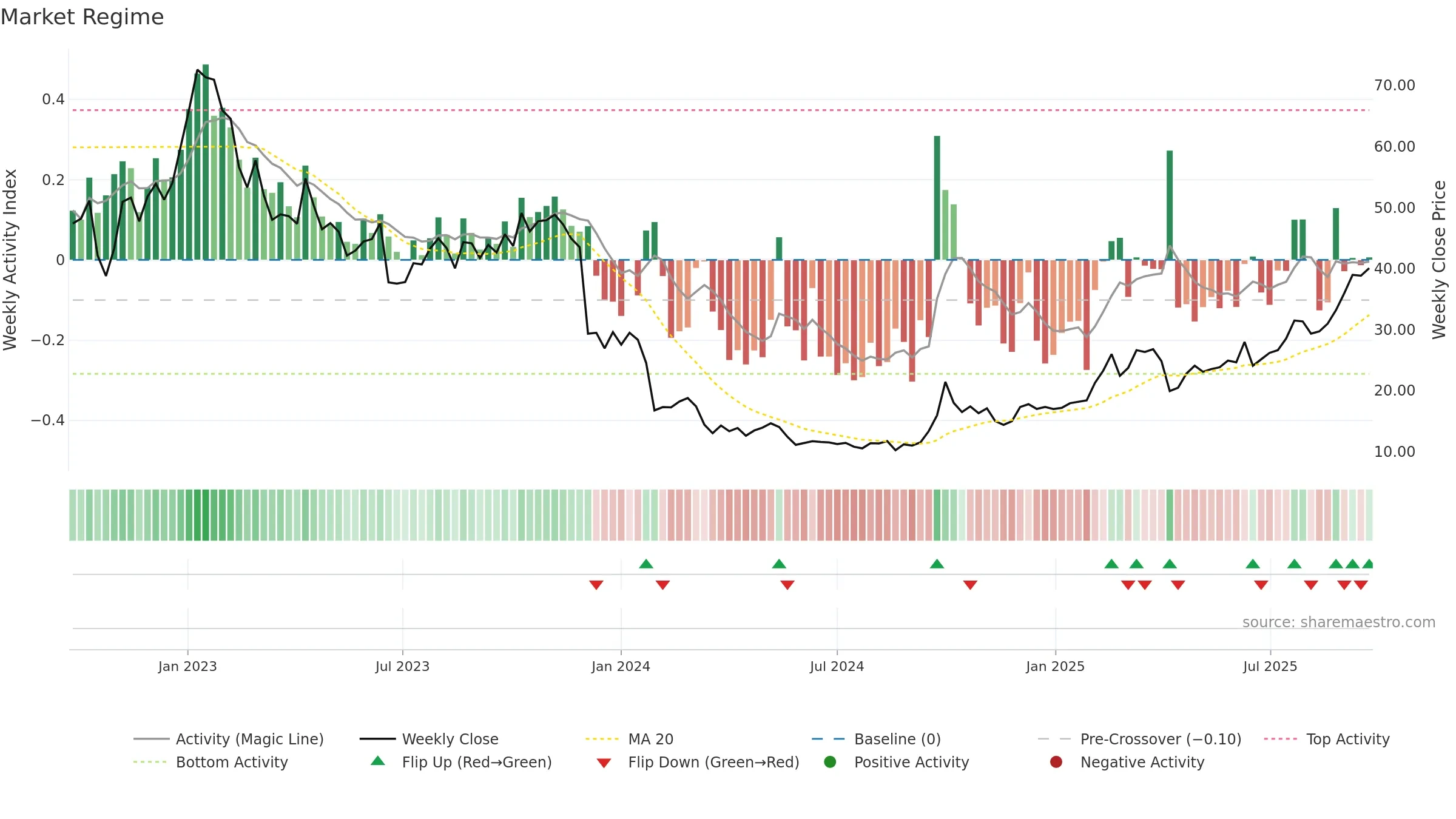Click the blue dashed Baseline legend swatch
The height and width of the screenshot is (819, 1456).
(x=828, y=739)
